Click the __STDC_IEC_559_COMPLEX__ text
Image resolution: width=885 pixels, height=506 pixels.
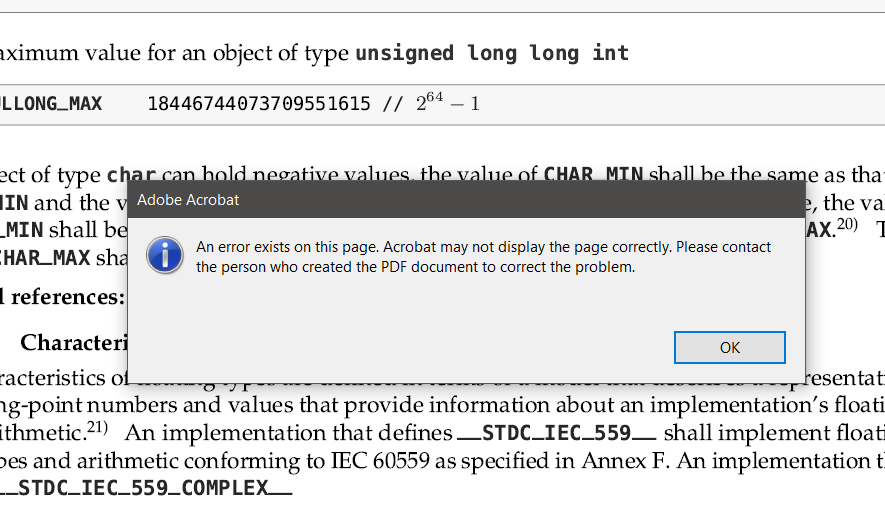click(x=146, y=489)
